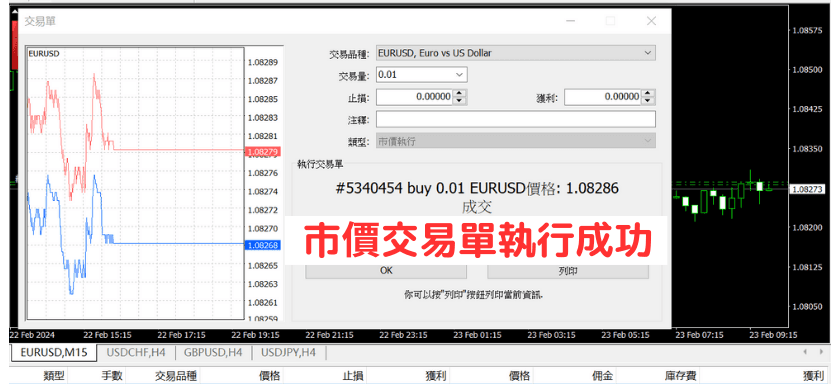This screenshot has width=840, height=384.
Task: Switch to the USDJPY,H4 chart tab
Action: (x=288, y=352)
